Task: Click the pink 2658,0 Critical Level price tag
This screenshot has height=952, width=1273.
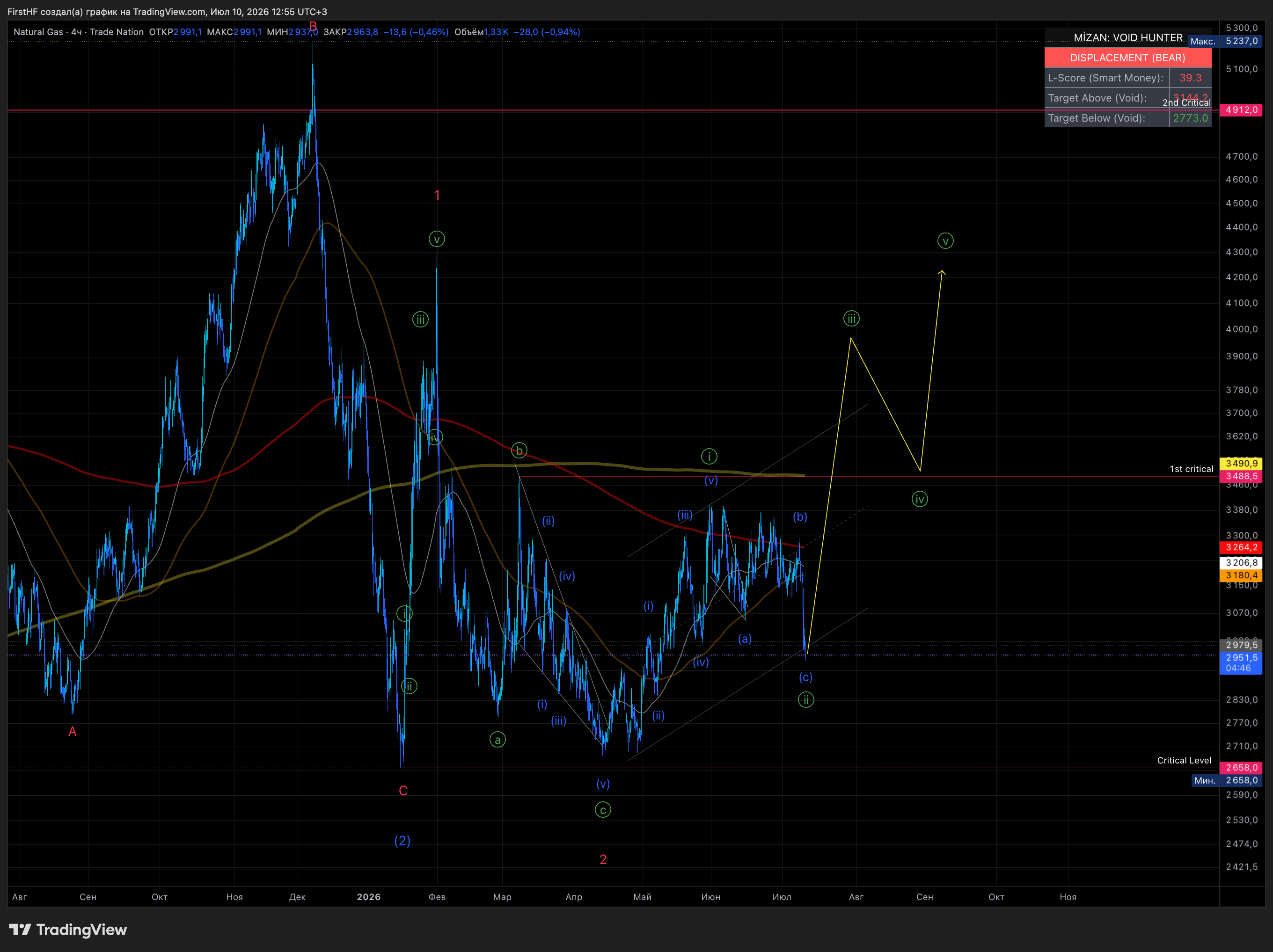Action: 1241,768
